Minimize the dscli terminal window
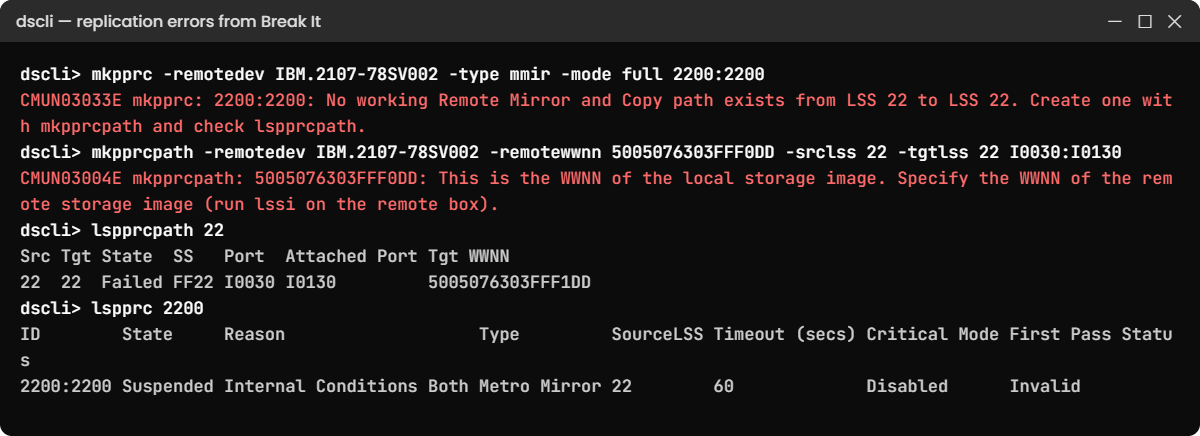The height and width of the screenshot is (436, 1200). (x=1117, y=21)
